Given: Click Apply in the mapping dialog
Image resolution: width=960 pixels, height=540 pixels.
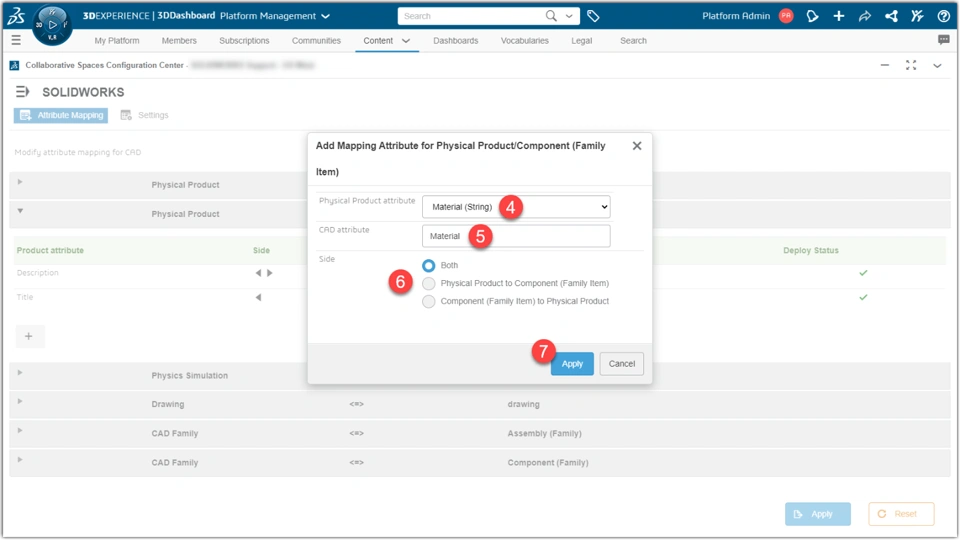Looking at the screenshot, I should (x=572, y=364).
